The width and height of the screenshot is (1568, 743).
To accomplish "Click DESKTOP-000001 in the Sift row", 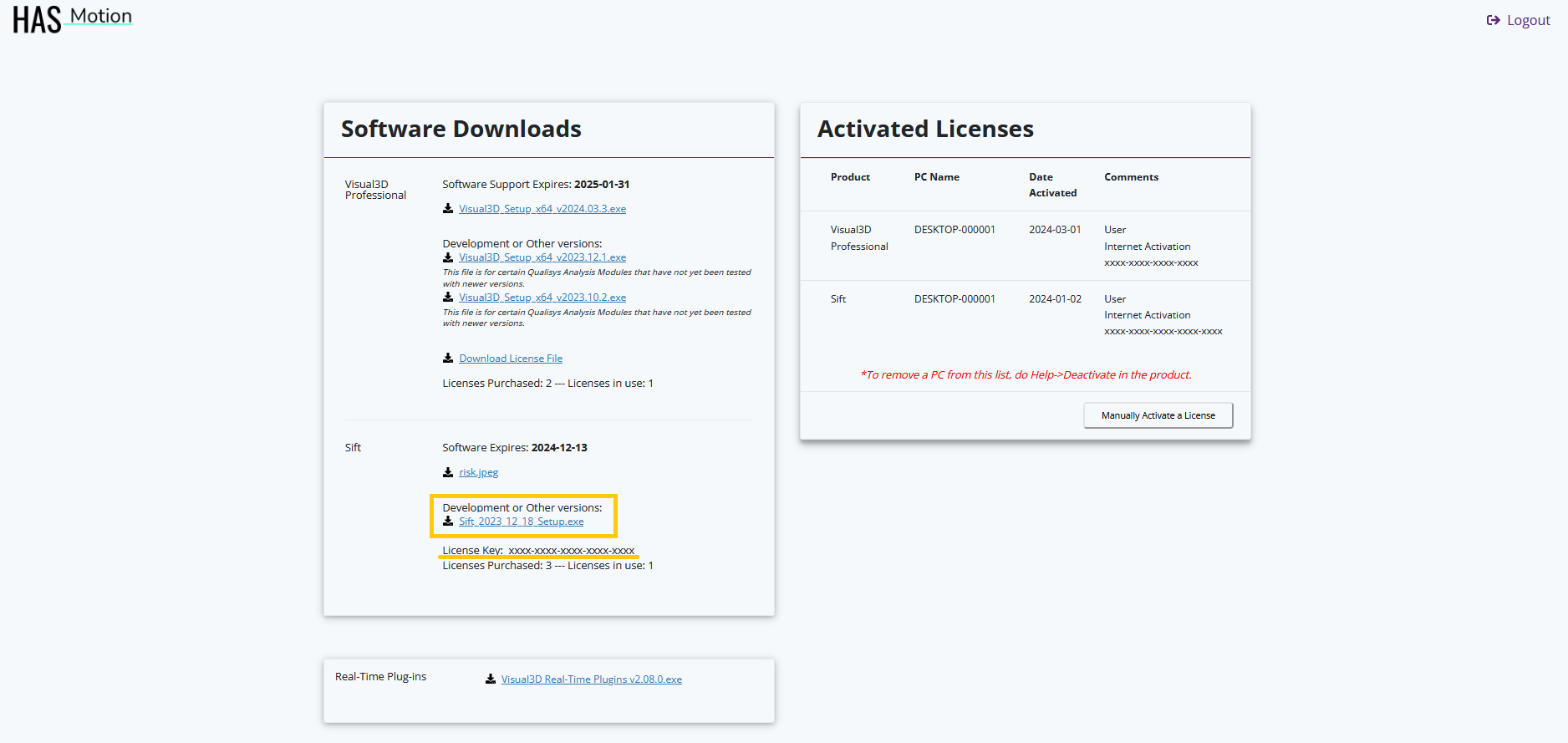I will 955,299.
